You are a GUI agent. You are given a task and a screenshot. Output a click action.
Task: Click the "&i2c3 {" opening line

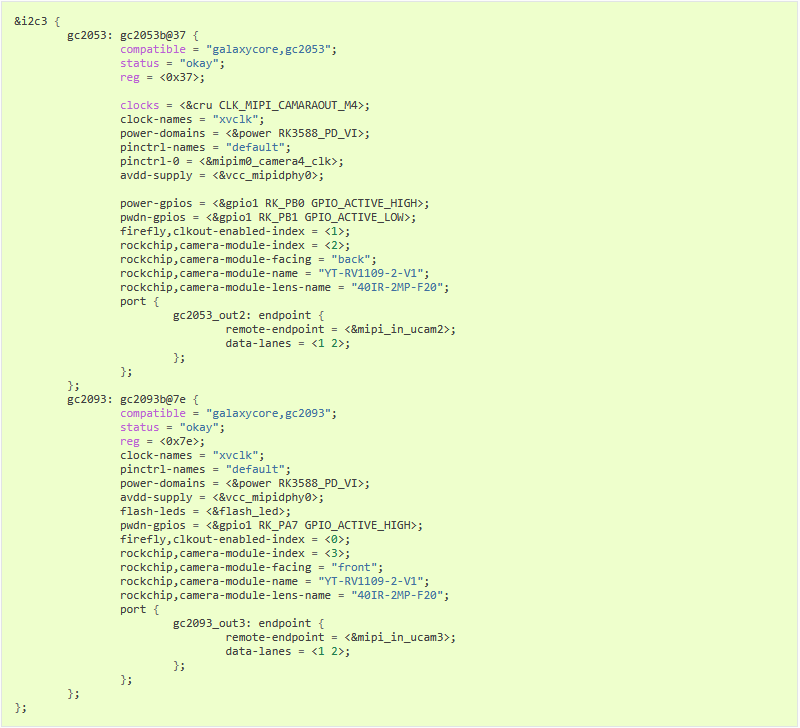pos(37,21)
